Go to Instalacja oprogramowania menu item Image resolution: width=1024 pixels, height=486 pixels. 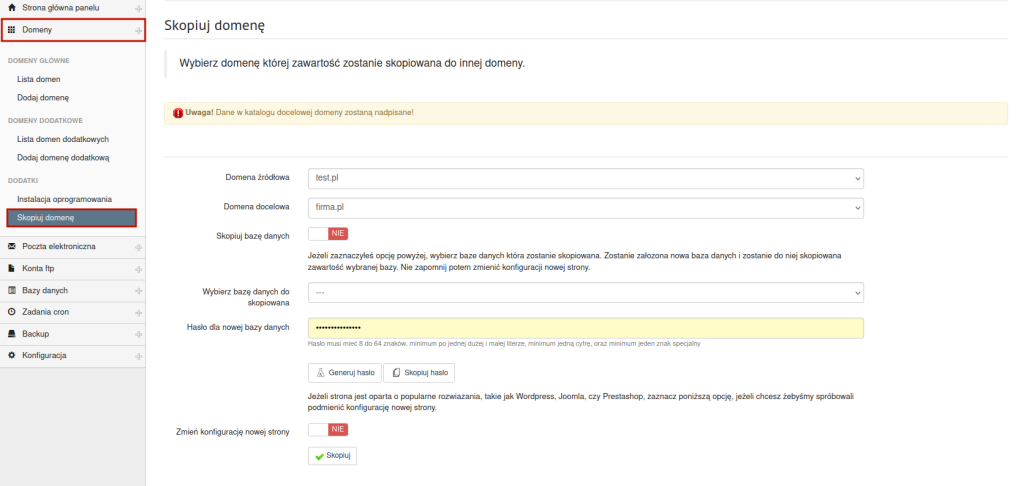point(64,199)
